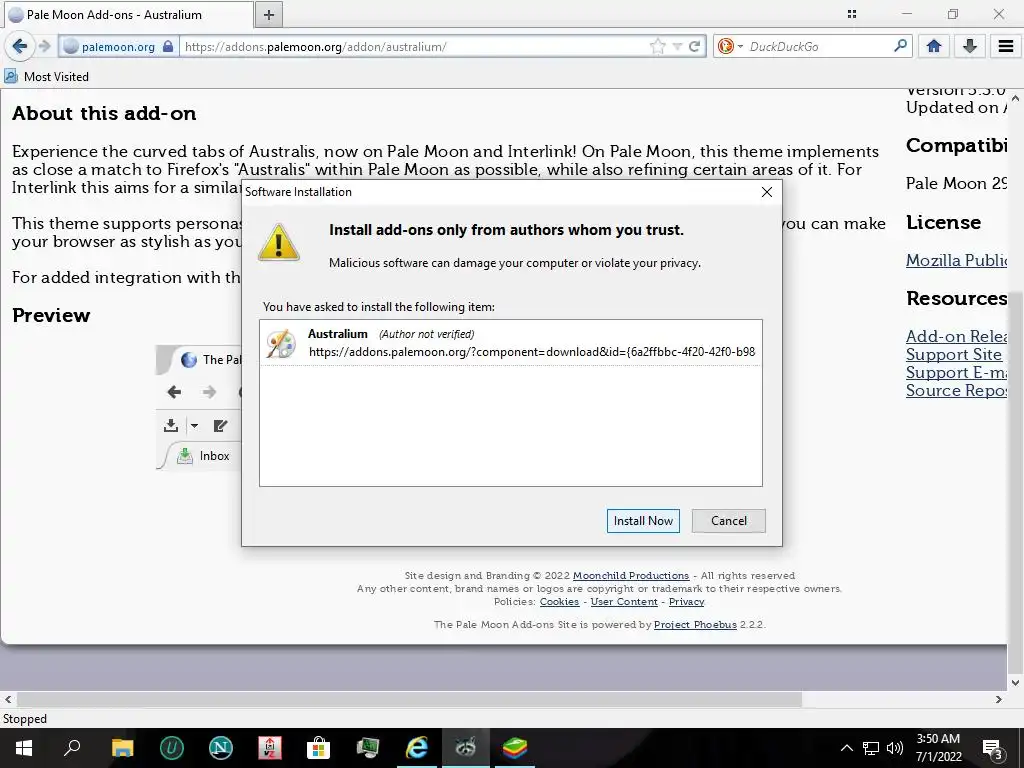
Task: Open the Support E-mail link
Action: point(957,372)
